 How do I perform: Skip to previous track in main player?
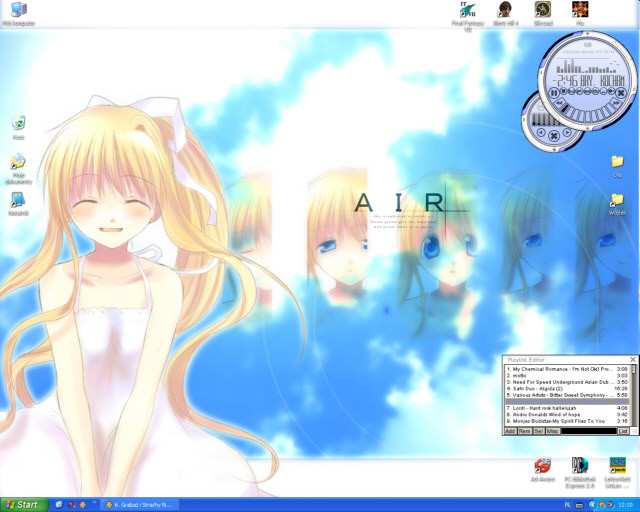[x=560, y=103]
